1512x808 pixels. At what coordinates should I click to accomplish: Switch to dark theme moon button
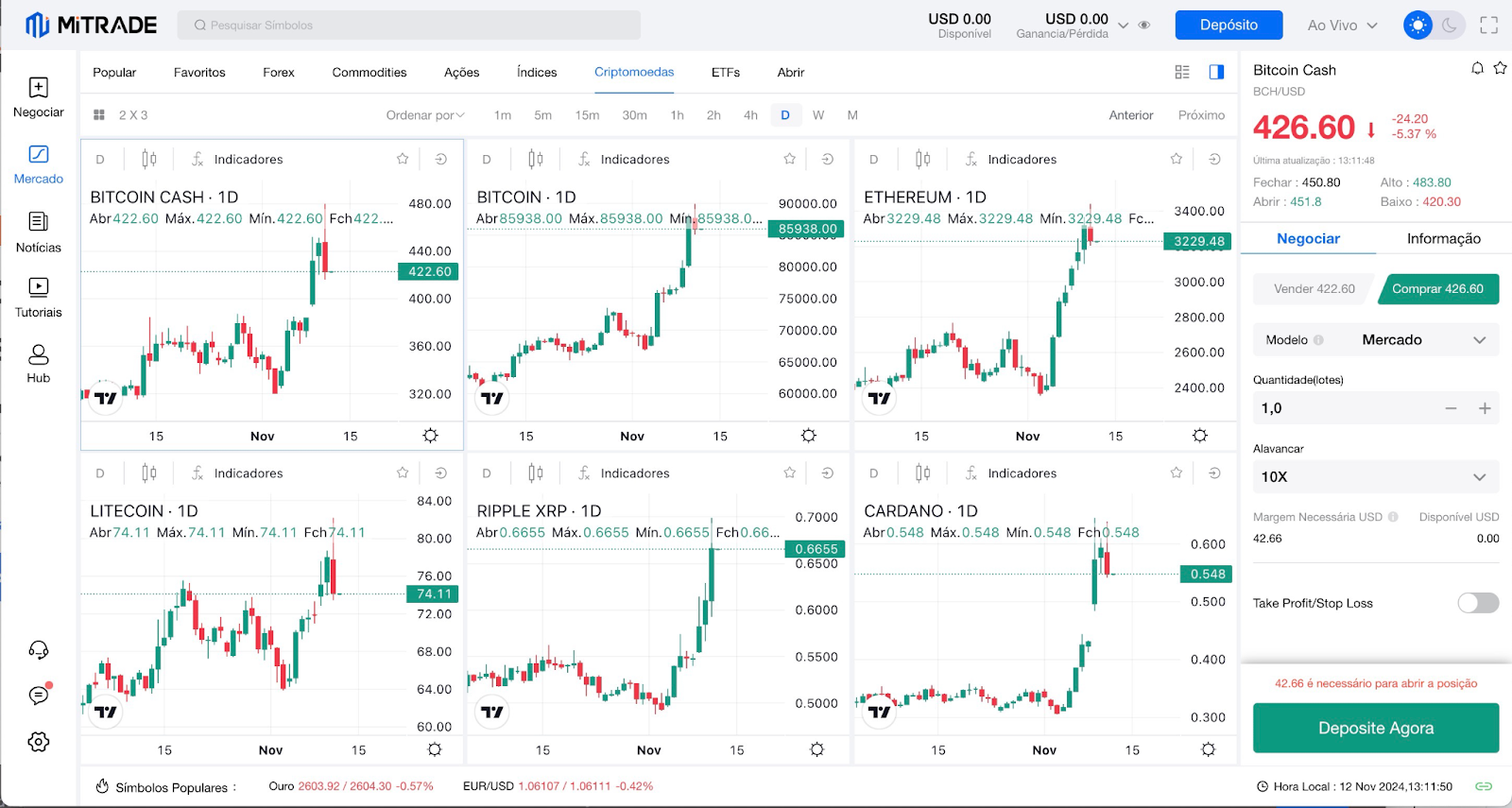click(1450, 26)
